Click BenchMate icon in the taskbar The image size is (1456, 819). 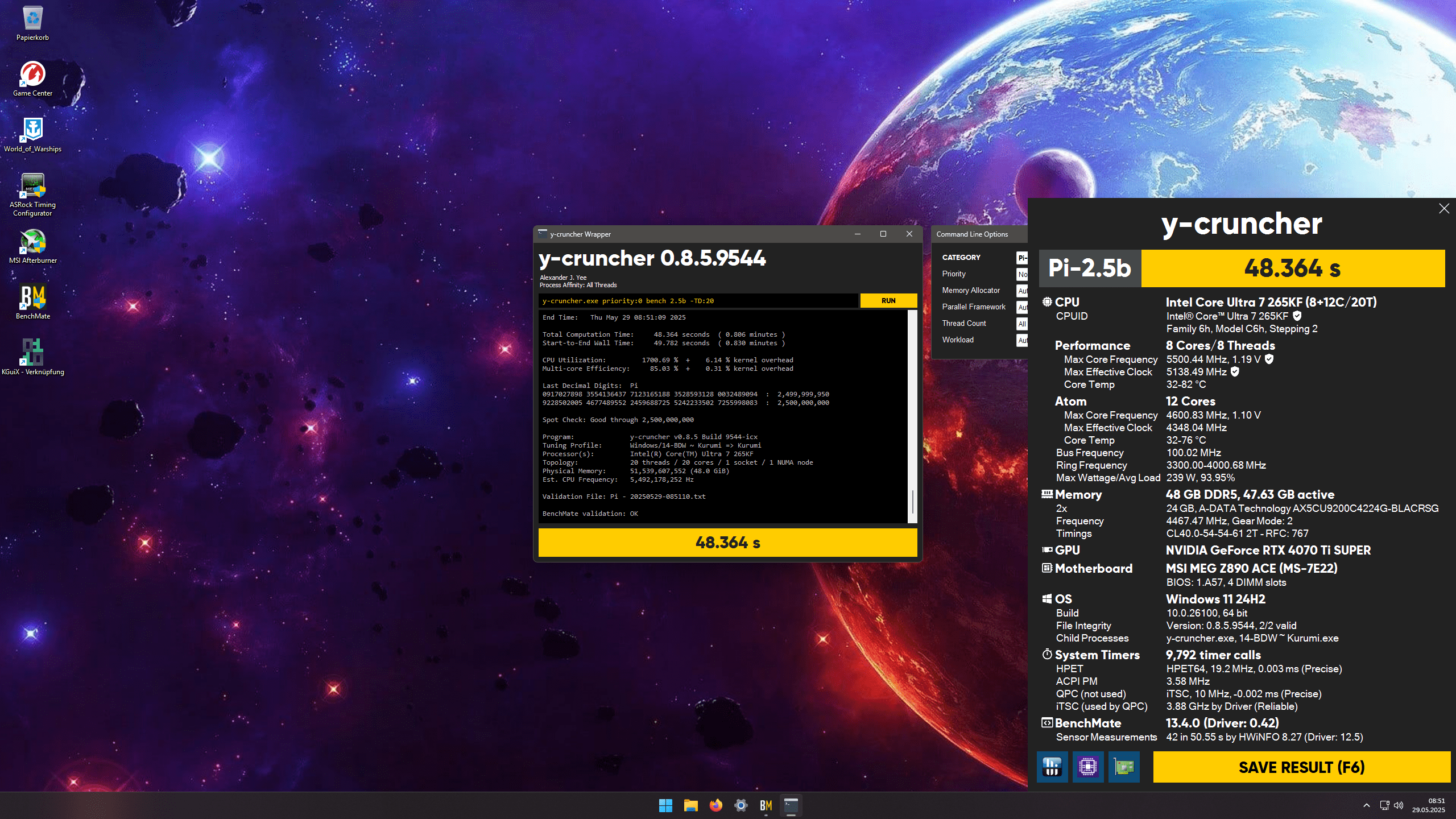pyautogui.click(x=766, y=805)
